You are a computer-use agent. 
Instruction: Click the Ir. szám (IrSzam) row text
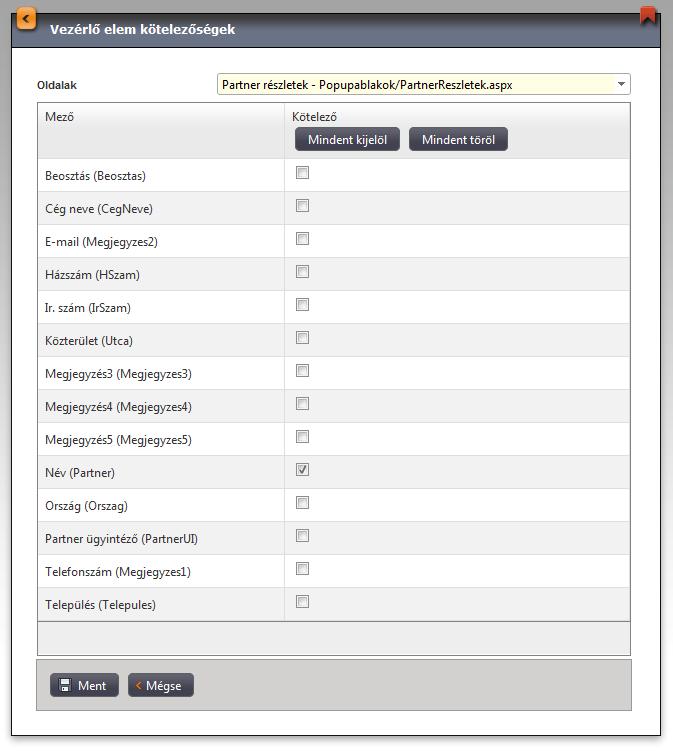(x=88, y=308)
